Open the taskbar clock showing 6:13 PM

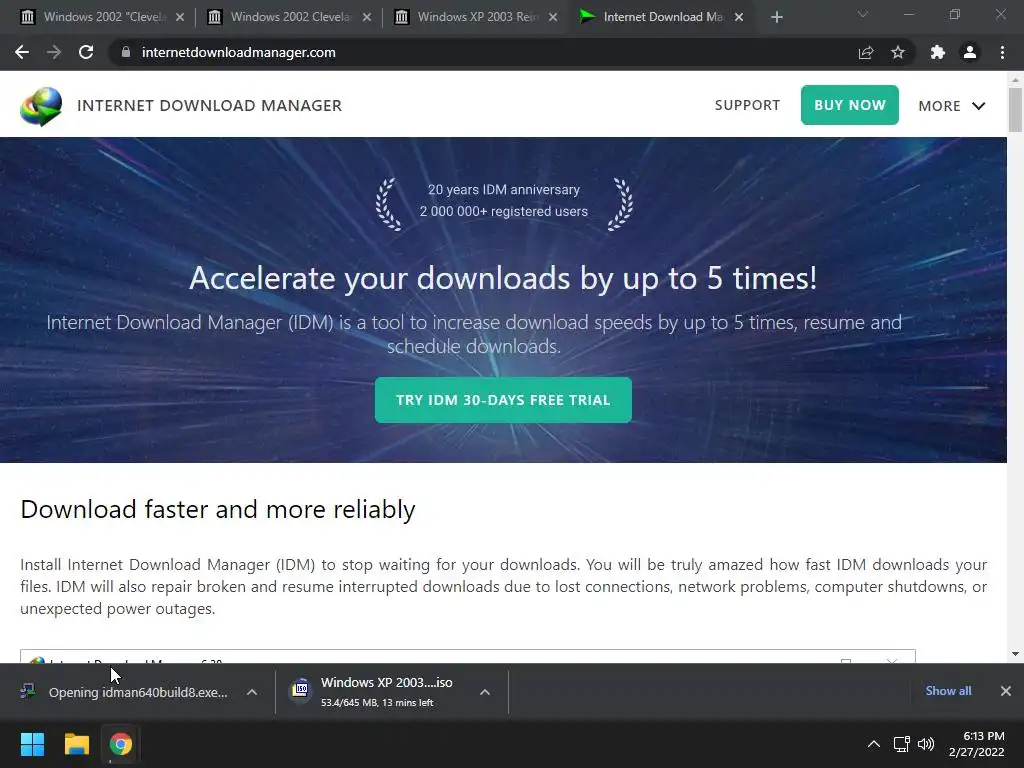(x=977, y=744)
